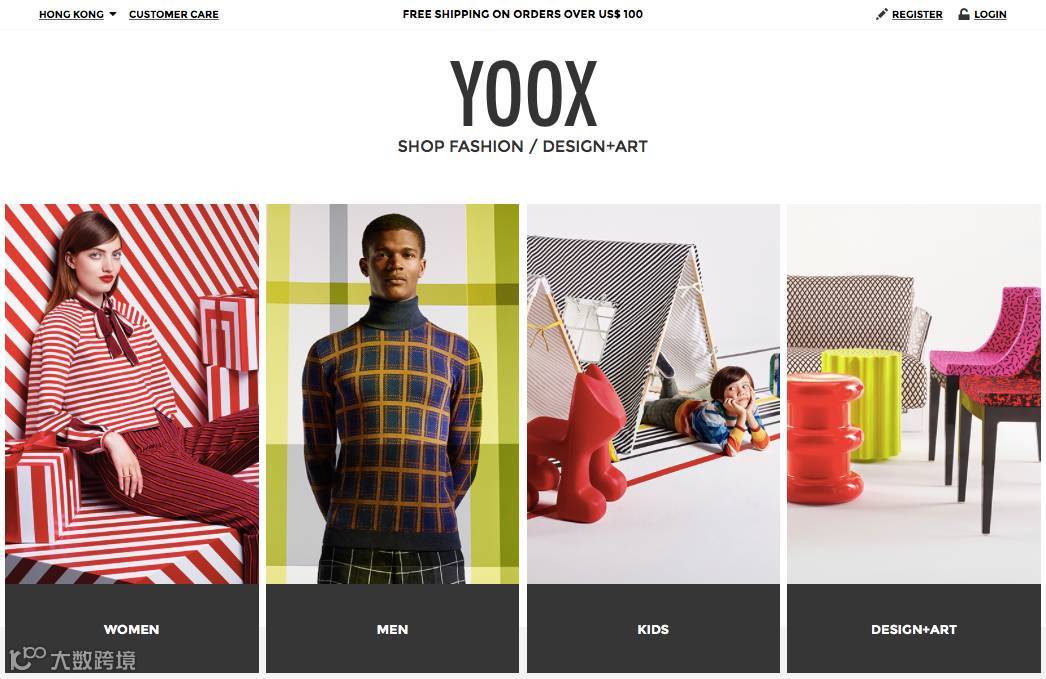Click the pencil icon beside Register

tap(881, 14)
